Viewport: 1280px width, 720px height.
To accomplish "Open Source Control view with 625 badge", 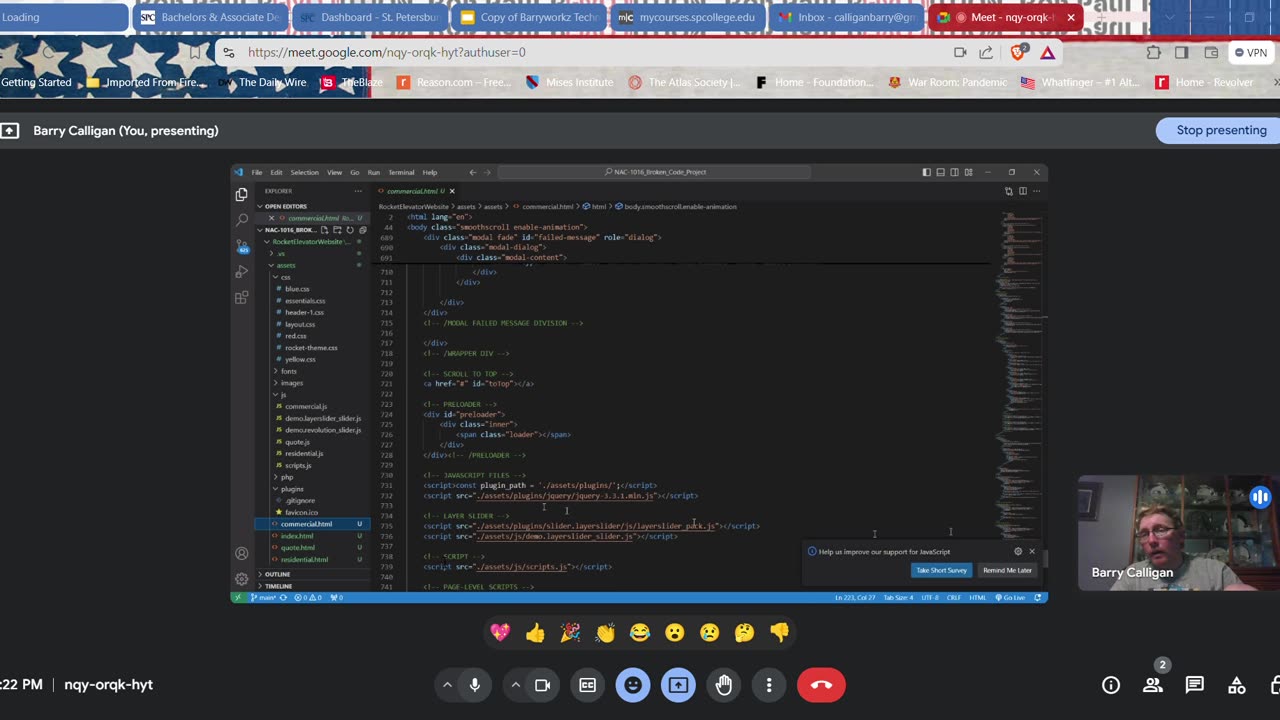I will coord(241,245).
